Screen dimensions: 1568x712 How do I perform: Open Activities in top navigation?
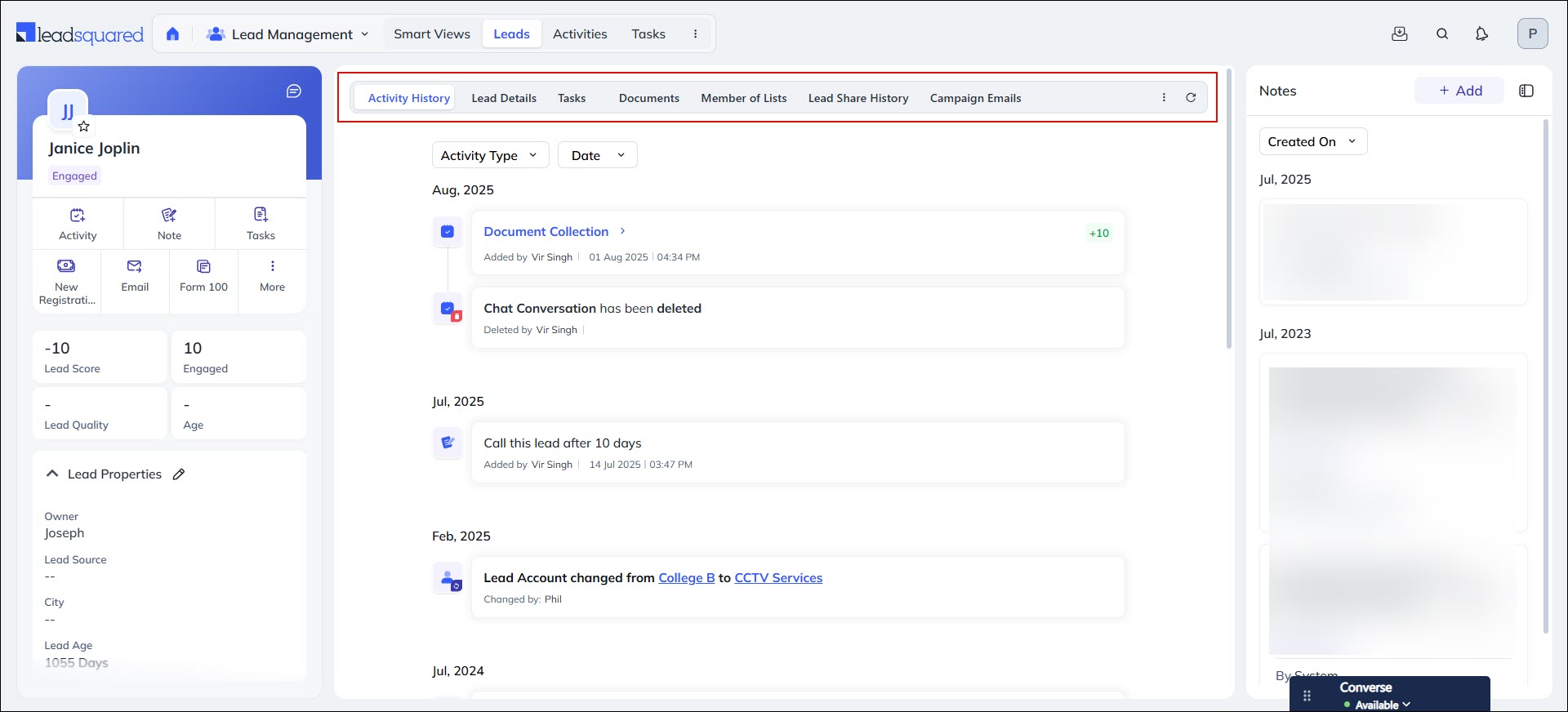pos(580,34)
